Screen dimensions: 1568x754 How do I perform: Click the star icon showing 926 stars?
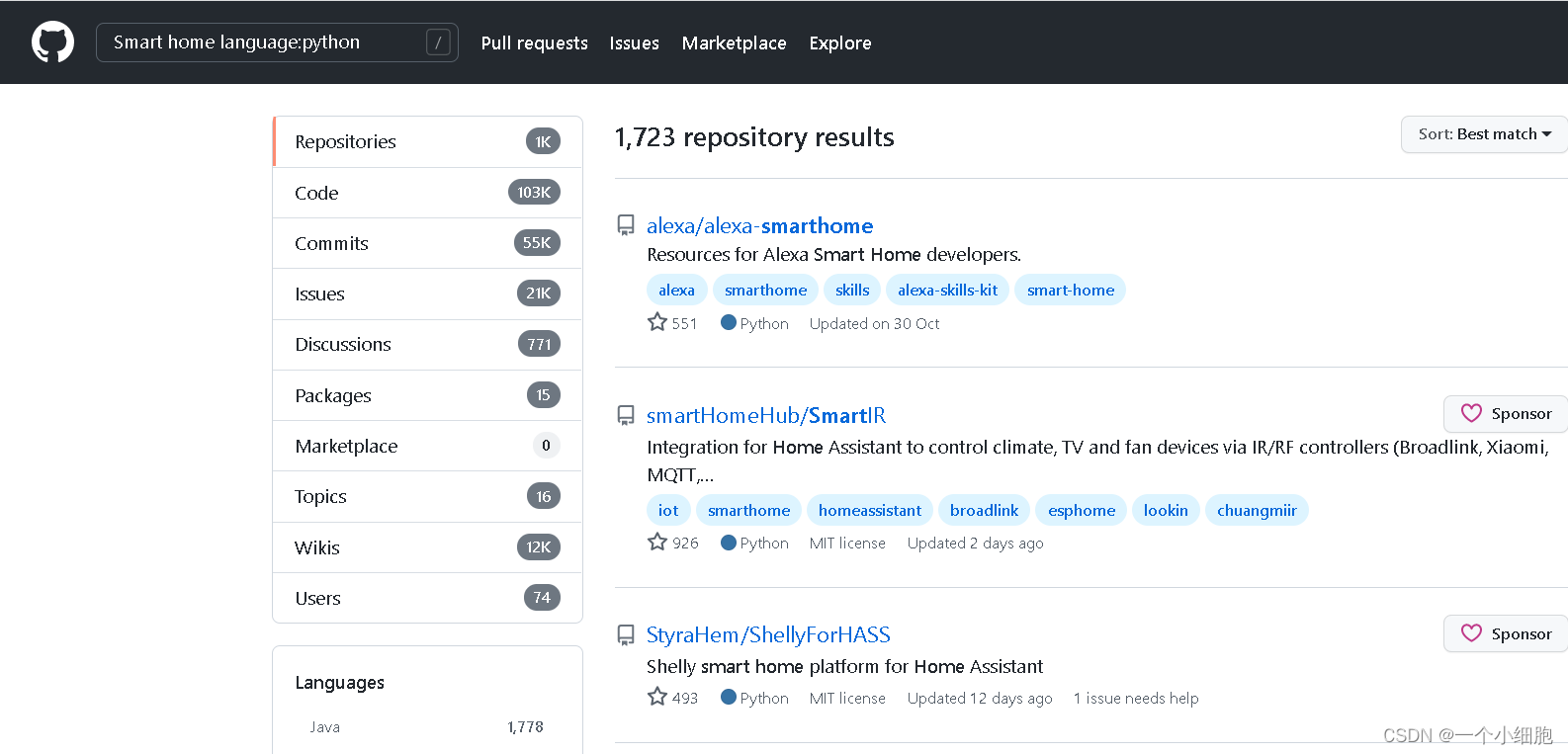point(657,542)
